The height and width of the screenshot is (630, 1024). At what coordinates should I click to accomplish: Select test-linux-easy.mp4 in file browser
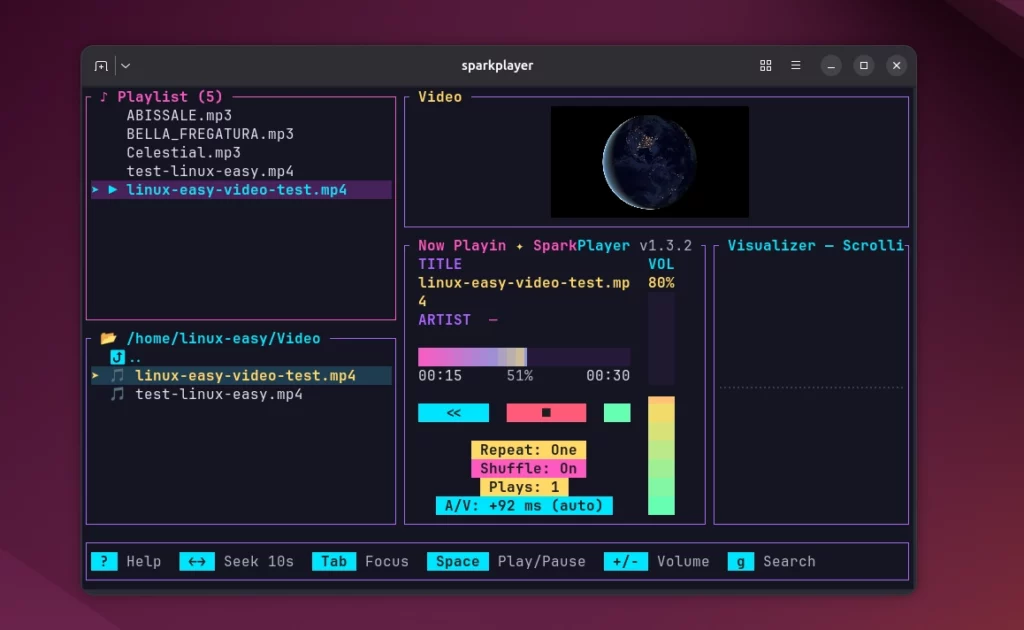(219, 394)
